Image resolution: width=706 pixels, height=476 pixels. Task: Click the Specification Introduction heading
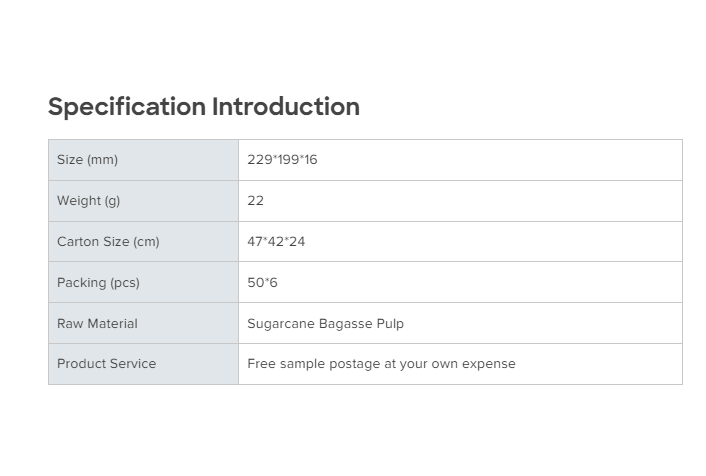(204, 107)
